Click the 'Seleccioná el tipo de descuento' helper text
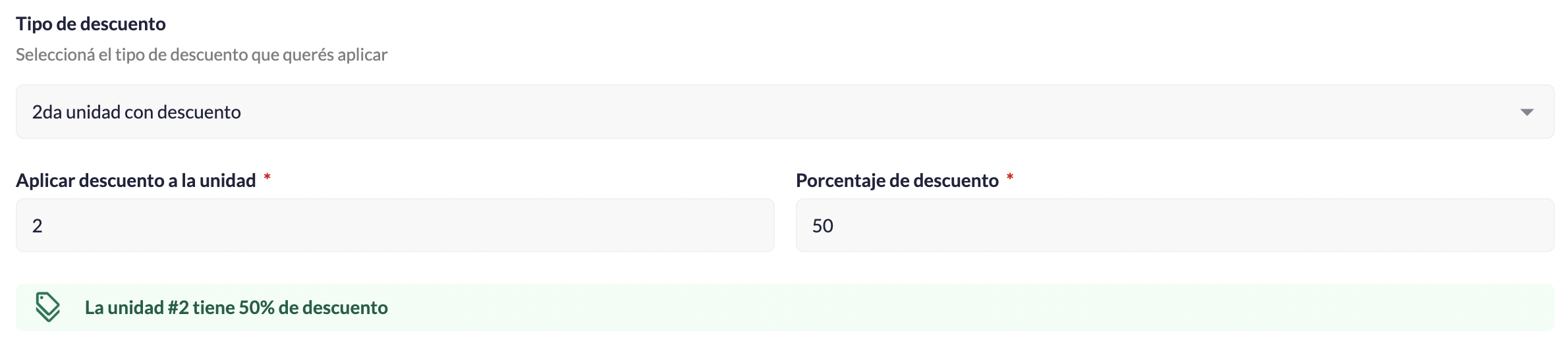 point(201,54)
